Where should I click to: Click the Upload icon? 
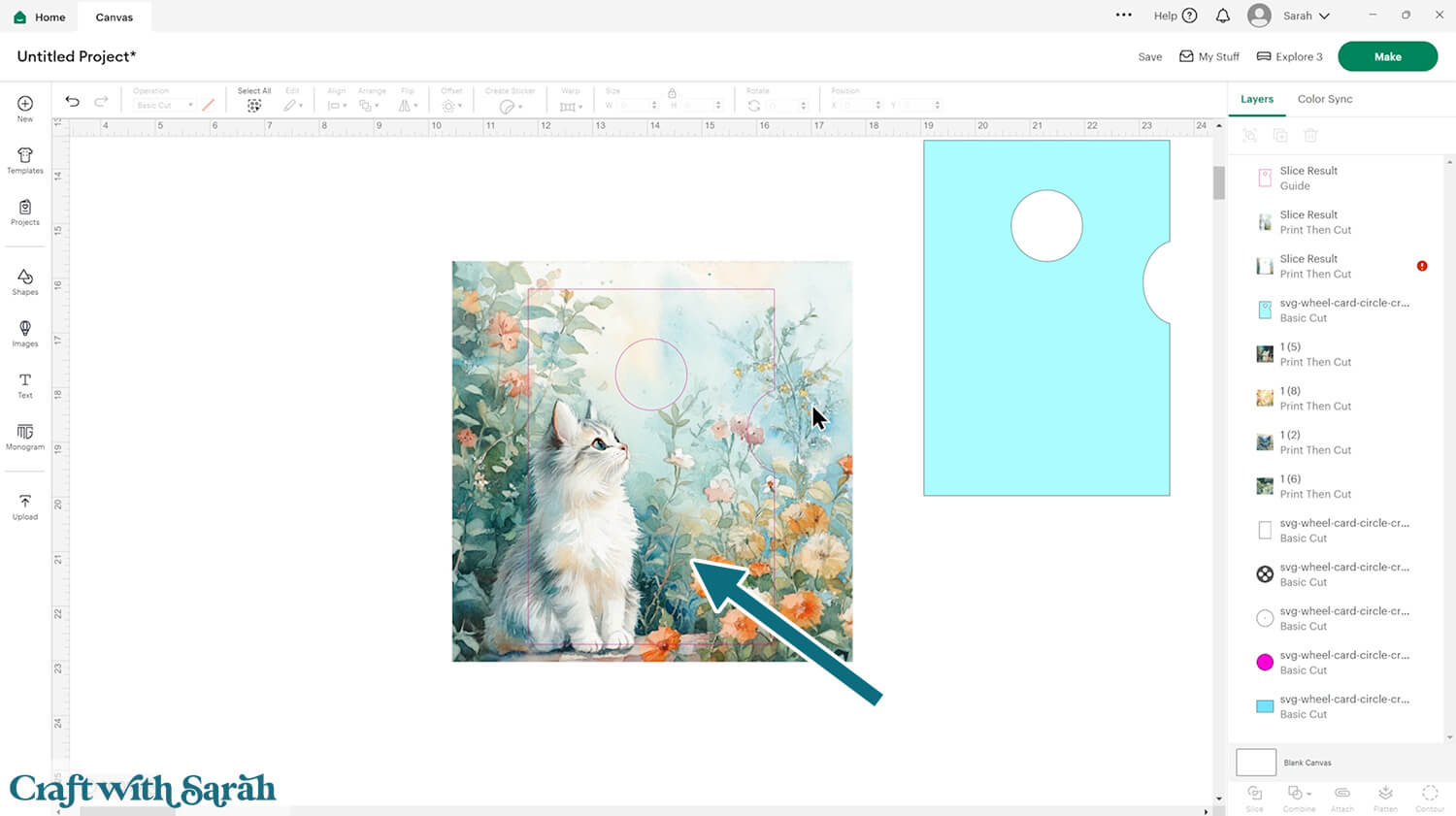pos(25,506)
